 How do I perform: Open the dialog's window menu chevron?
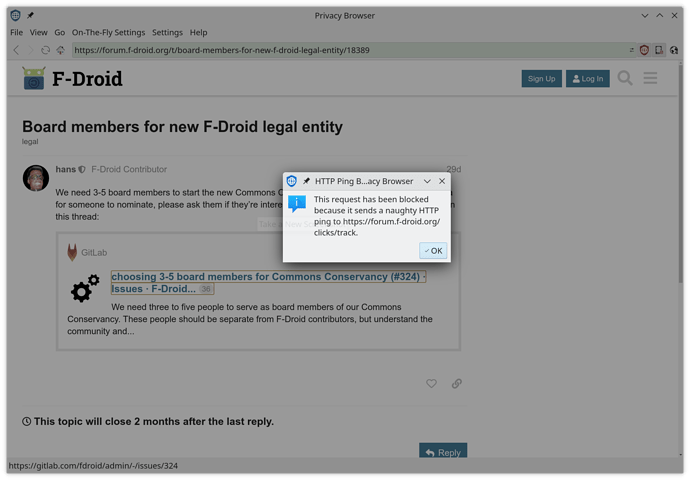click(427, 181)
